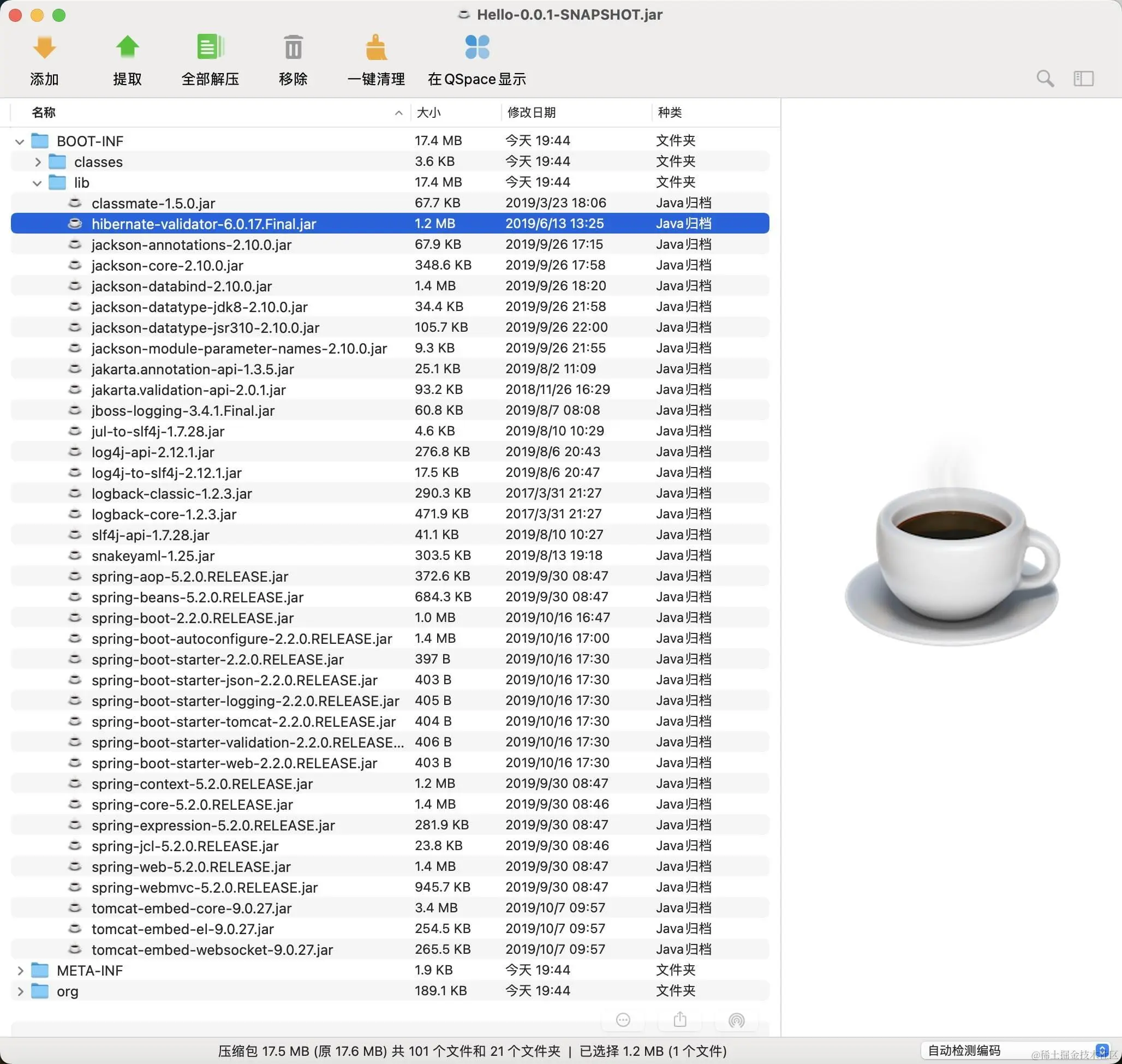Click the share icon below file list
Image resolution: width=1122 pixels, height=1064 pixels.
point(679,1020)
